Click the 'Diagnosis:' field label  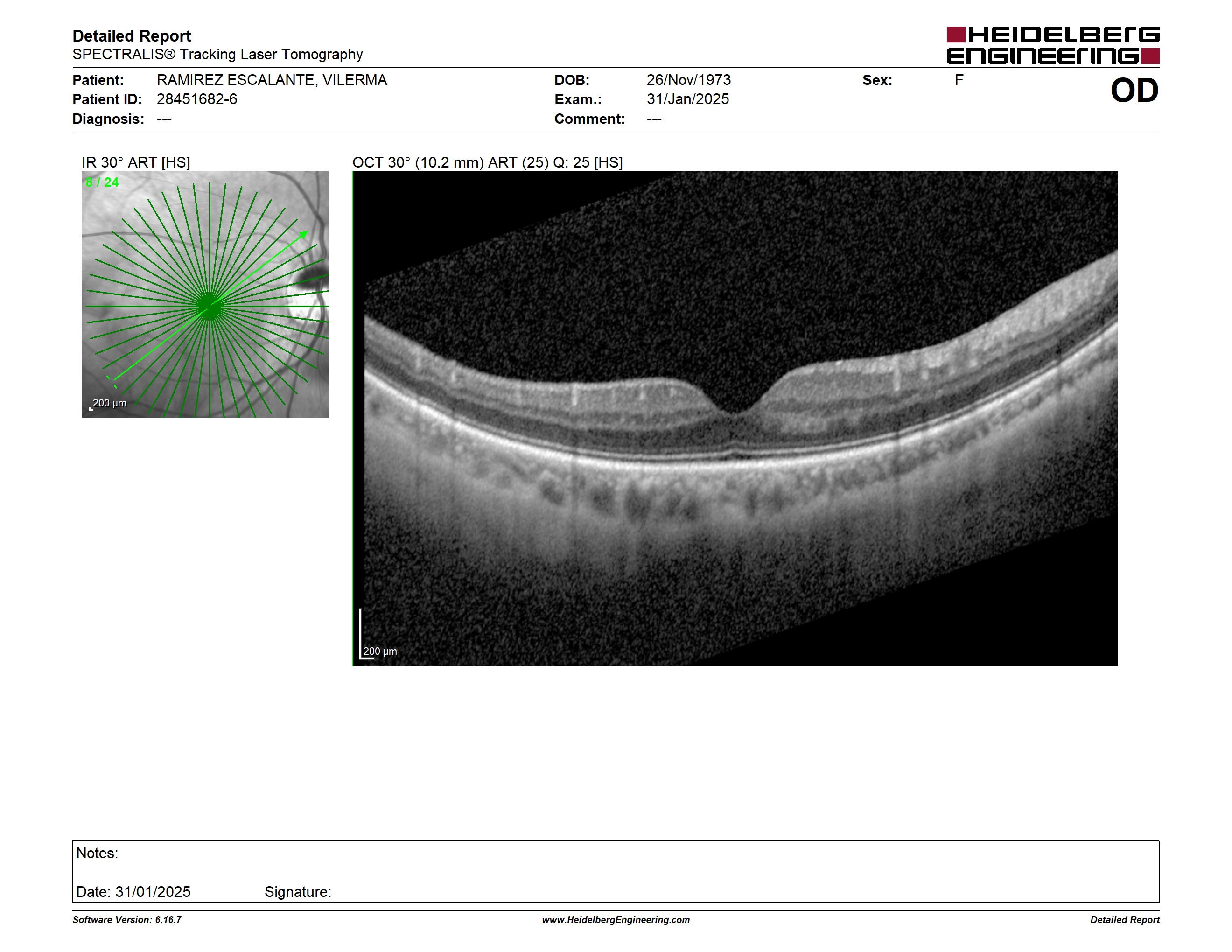[x=108, y=119]
